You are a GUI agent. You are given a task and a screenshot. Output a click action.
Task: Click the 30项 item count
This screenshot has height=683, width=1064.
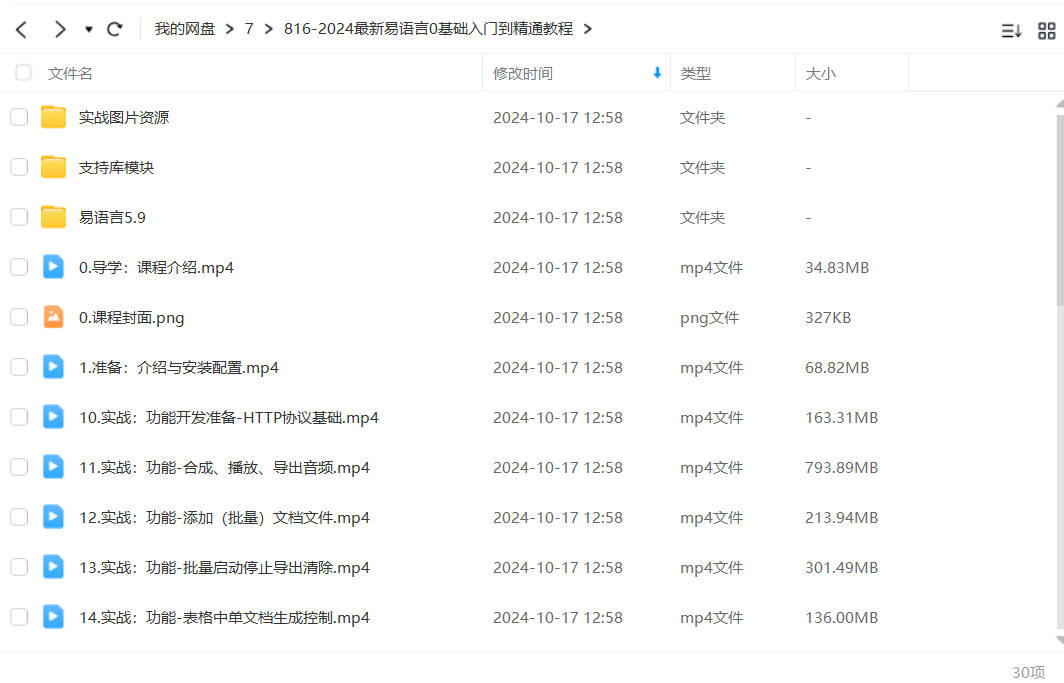(x=1028, y=671)
